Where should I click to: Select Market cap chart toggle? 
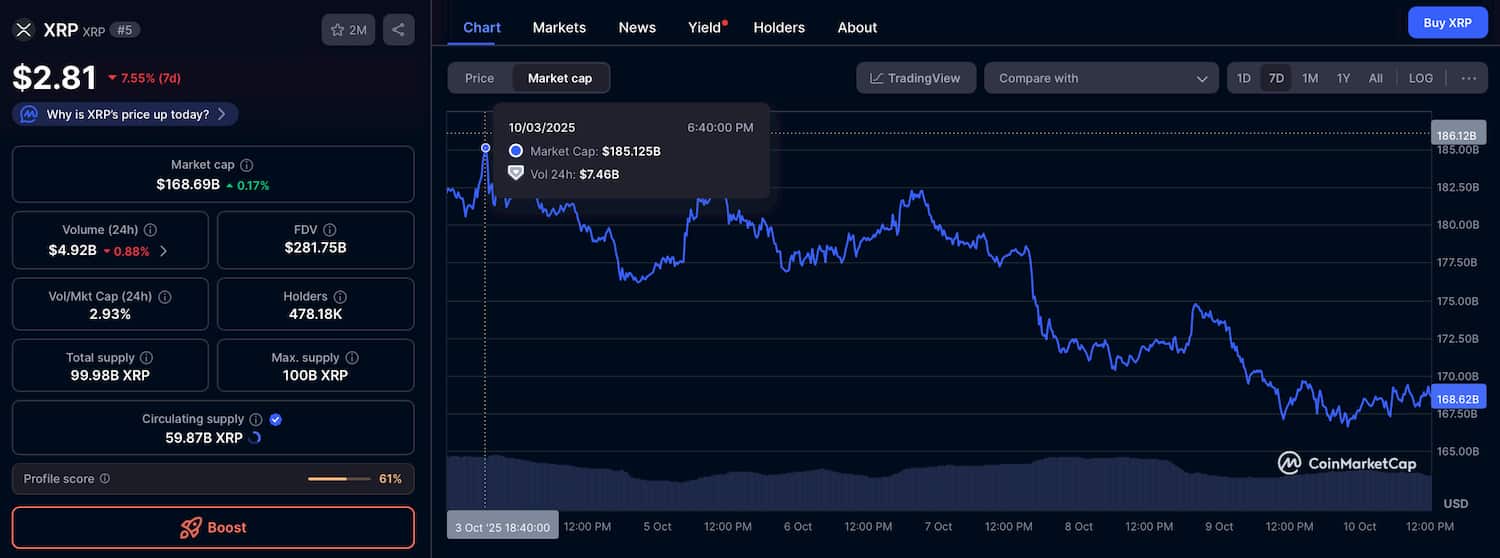560,78
